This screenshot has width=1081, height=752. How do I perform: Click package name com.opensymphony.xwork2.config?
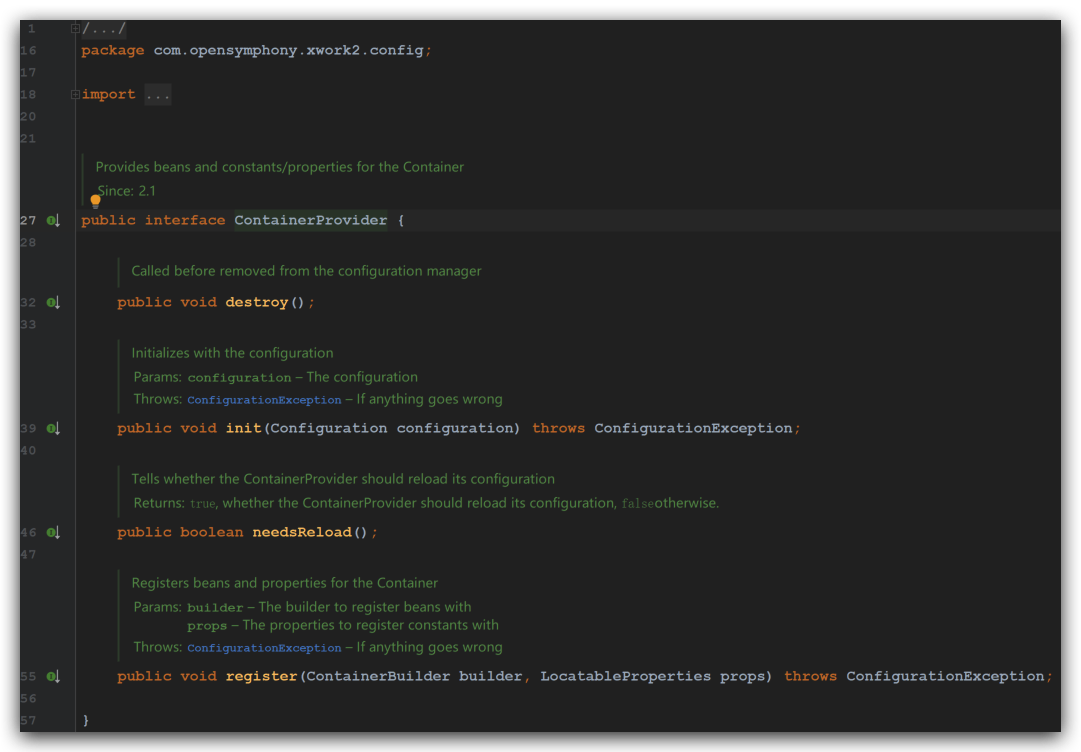click(288, 50)
